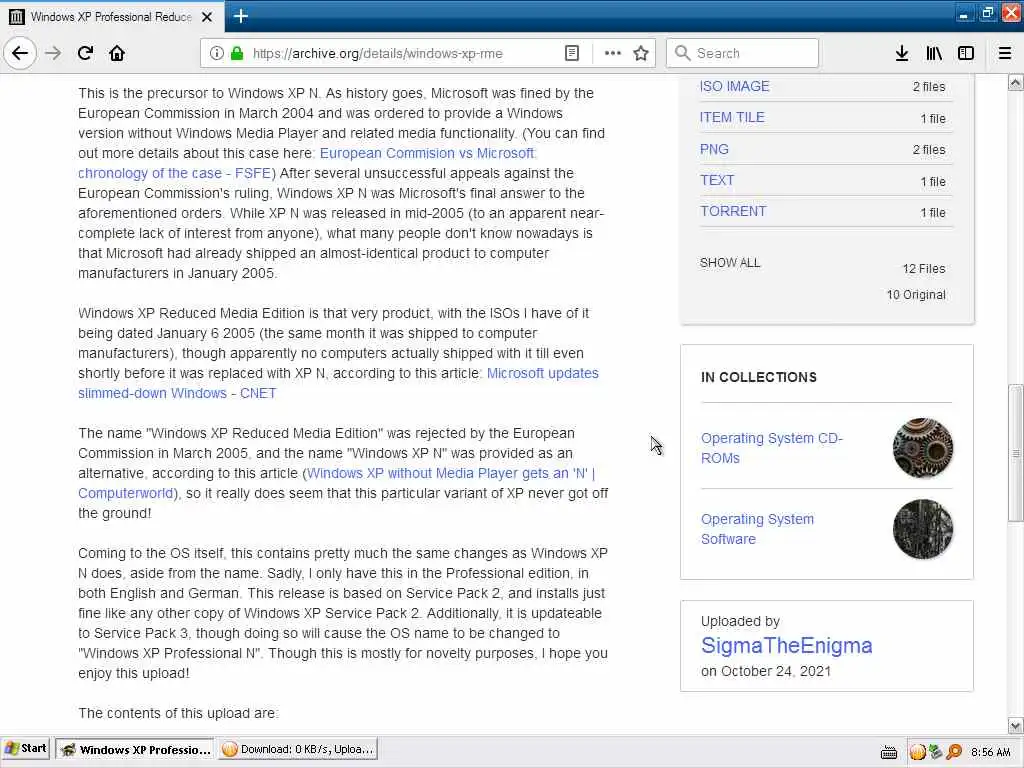Image resolution: width=1024 pixels, height=768 pixels.
Task: View site information icon in address bar
Action: click(216, 54)
